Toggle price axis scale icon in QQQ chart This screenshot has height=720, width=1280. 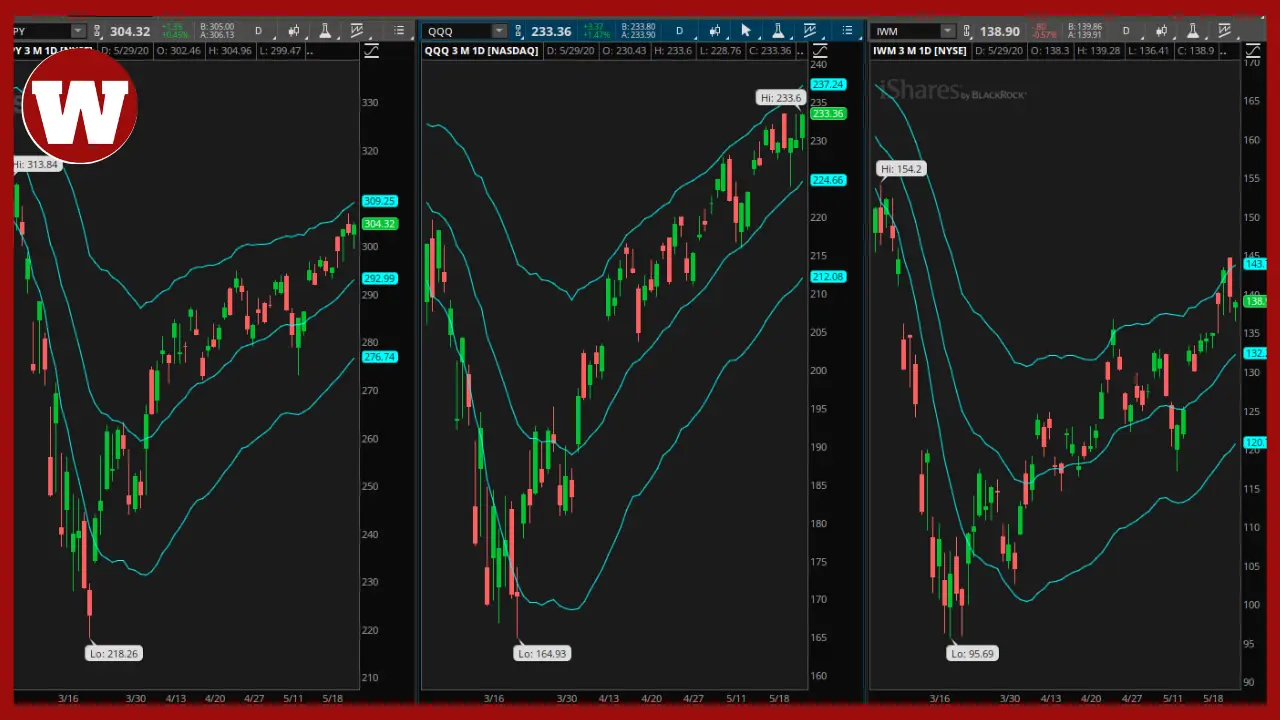coord(820,51)
